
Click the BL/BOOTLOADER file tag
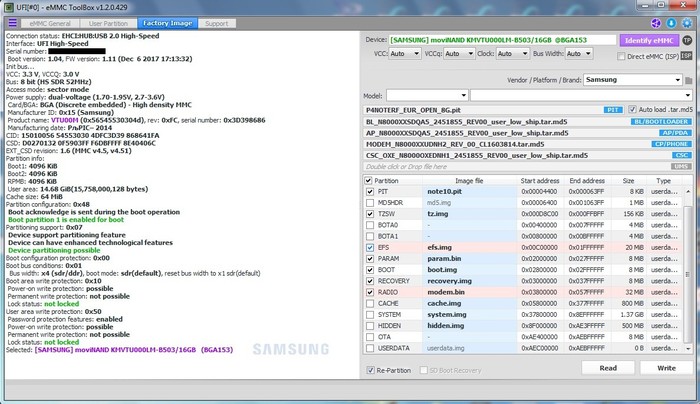tap(661, 121)
